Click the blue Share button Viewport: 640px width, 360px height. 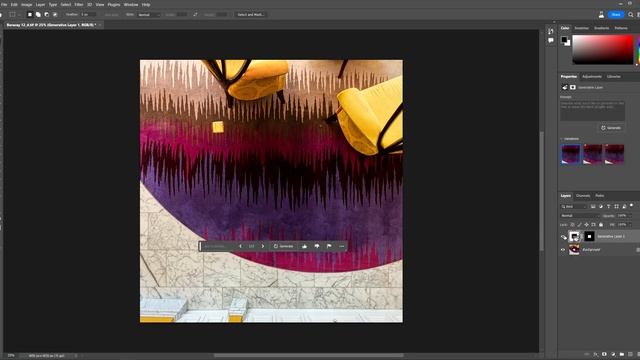click(x=616, y=14)
